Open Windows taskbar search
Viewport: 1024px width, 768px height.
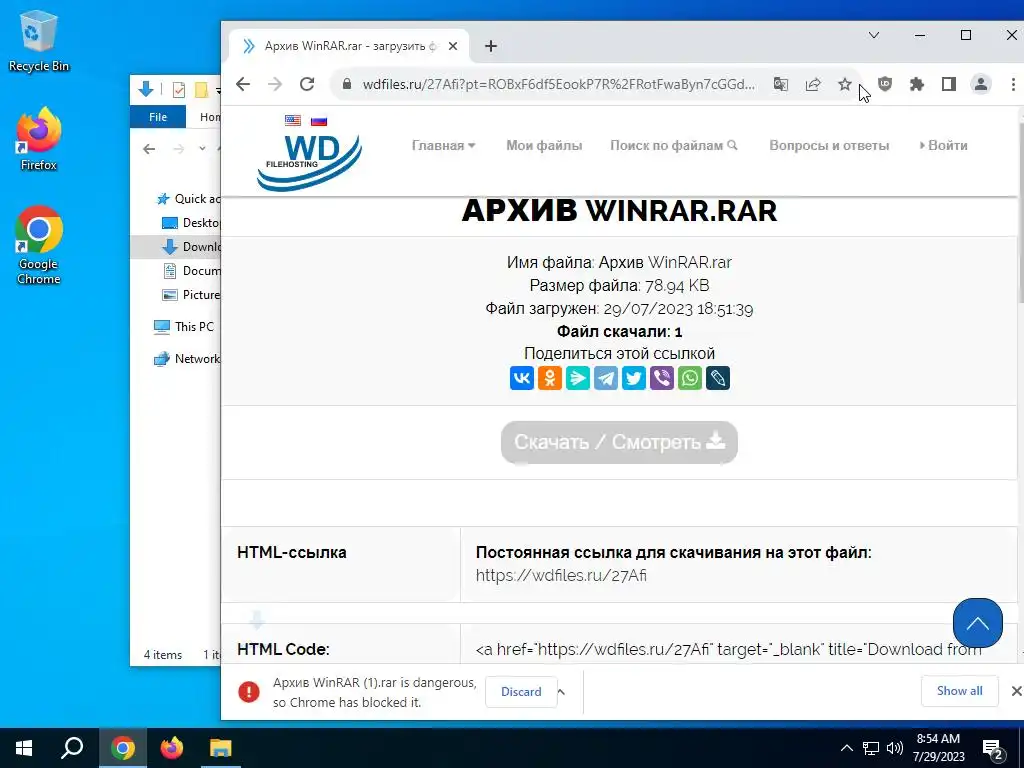[x=72, y=748]
